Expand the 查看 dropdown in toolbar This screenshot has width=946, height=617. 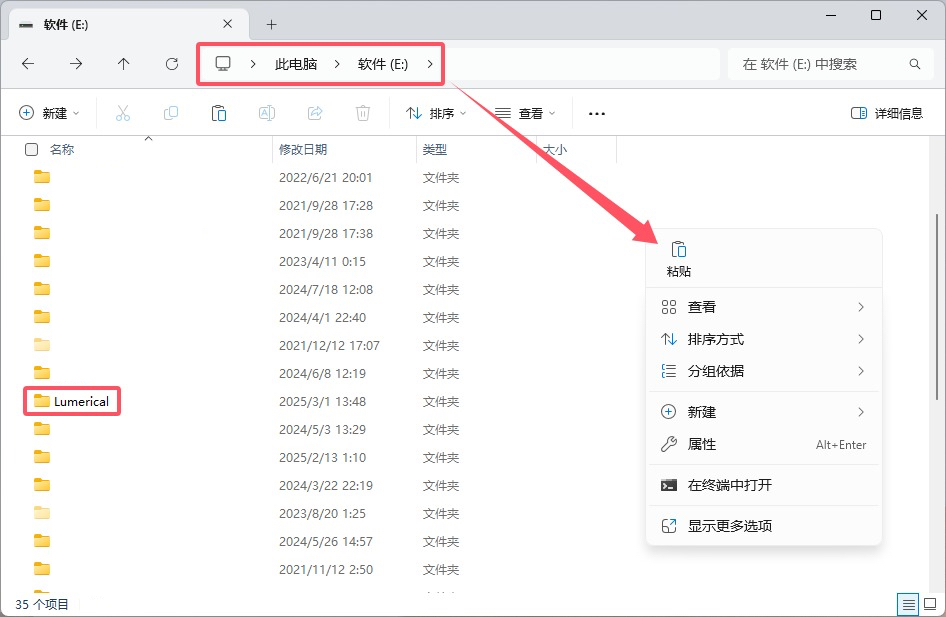pos(525,114)
